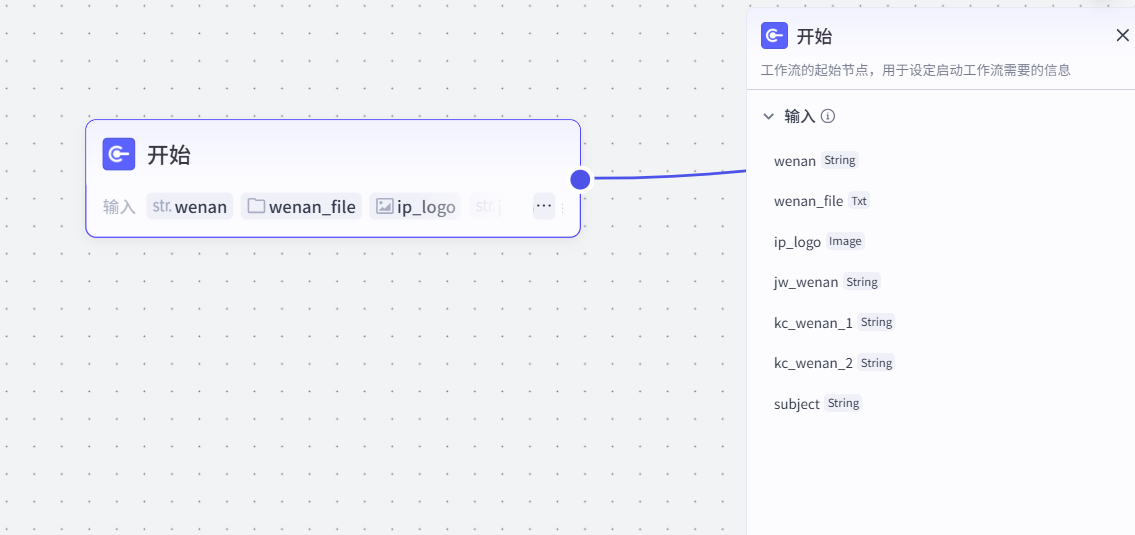Viewport: 1135px width, 535px height.
Task: Click the ip_logo name in the side panel
Action: coord(797,242)
